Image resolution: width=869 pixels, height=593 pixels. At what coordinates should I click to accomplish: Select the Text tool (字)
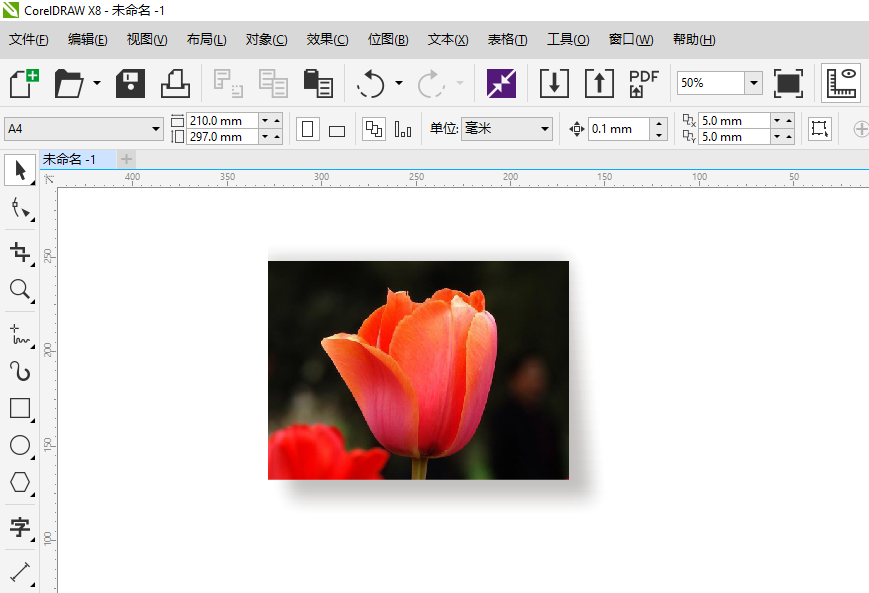click(19, 526)
